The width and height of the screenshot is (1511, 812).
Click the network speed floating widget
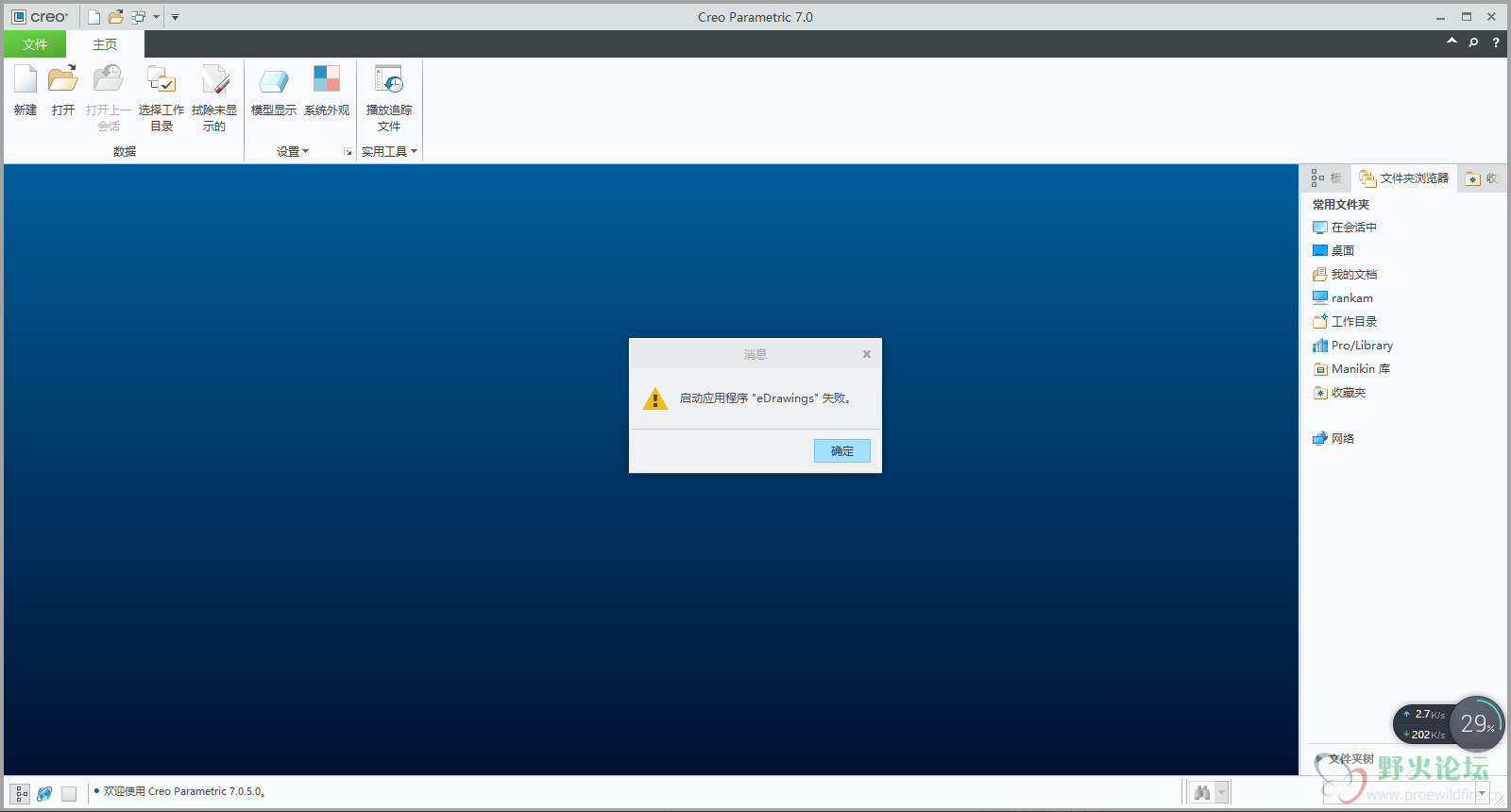[1425, 724]
